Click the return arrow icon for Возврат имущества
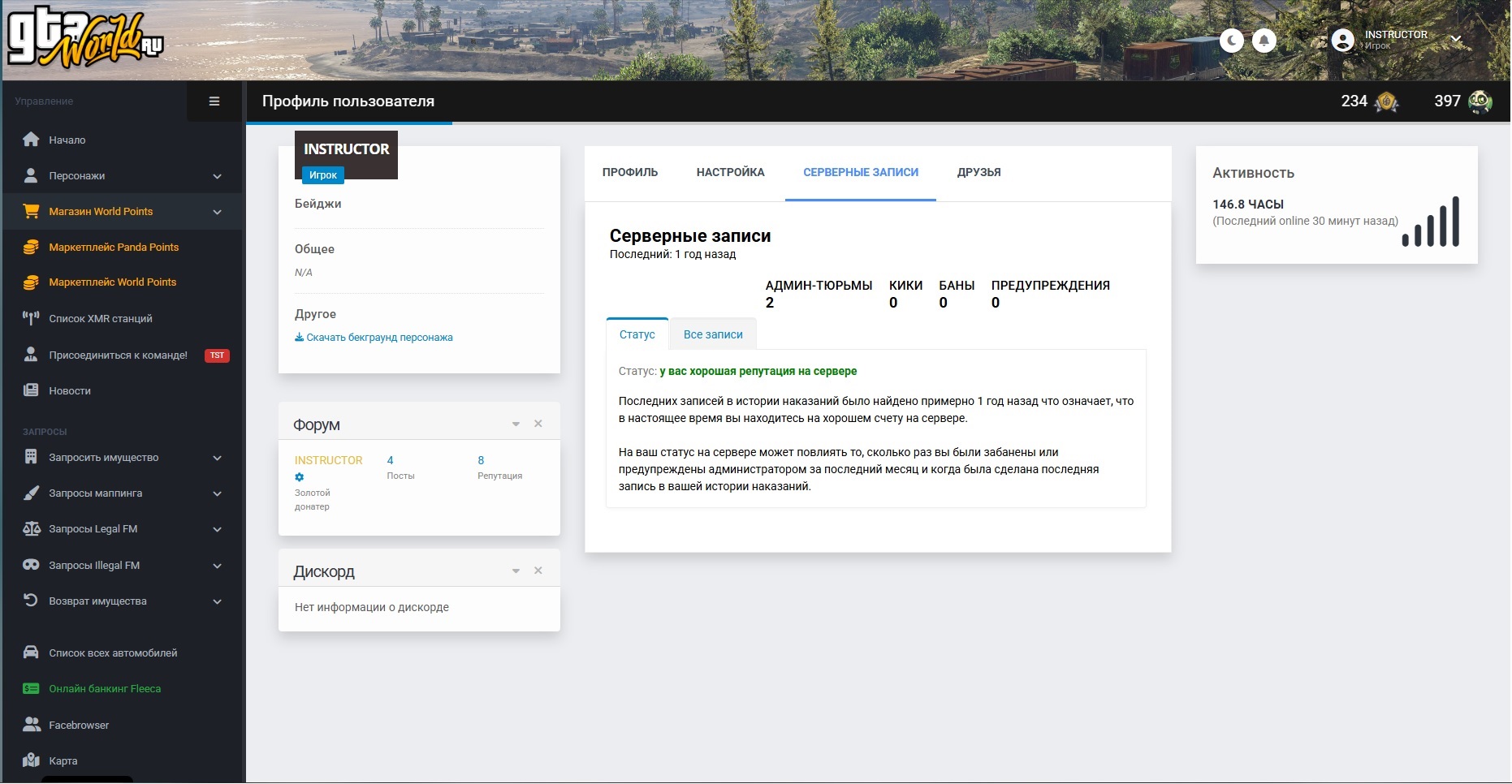 coord(31,601)
